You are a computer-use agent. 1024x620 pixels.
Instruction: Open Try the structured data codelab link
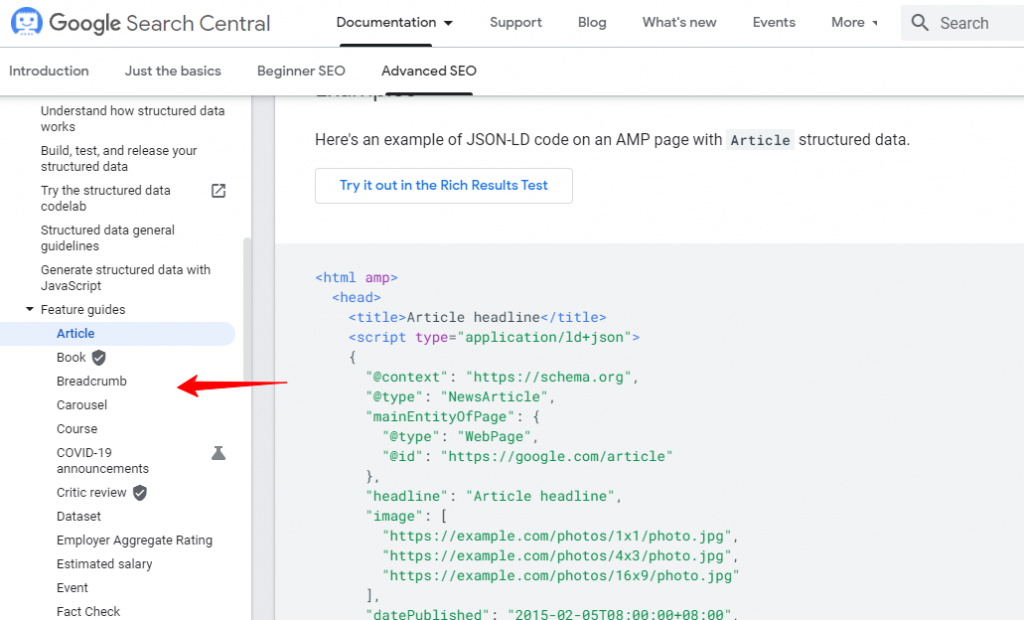click(x=106, y=199)
